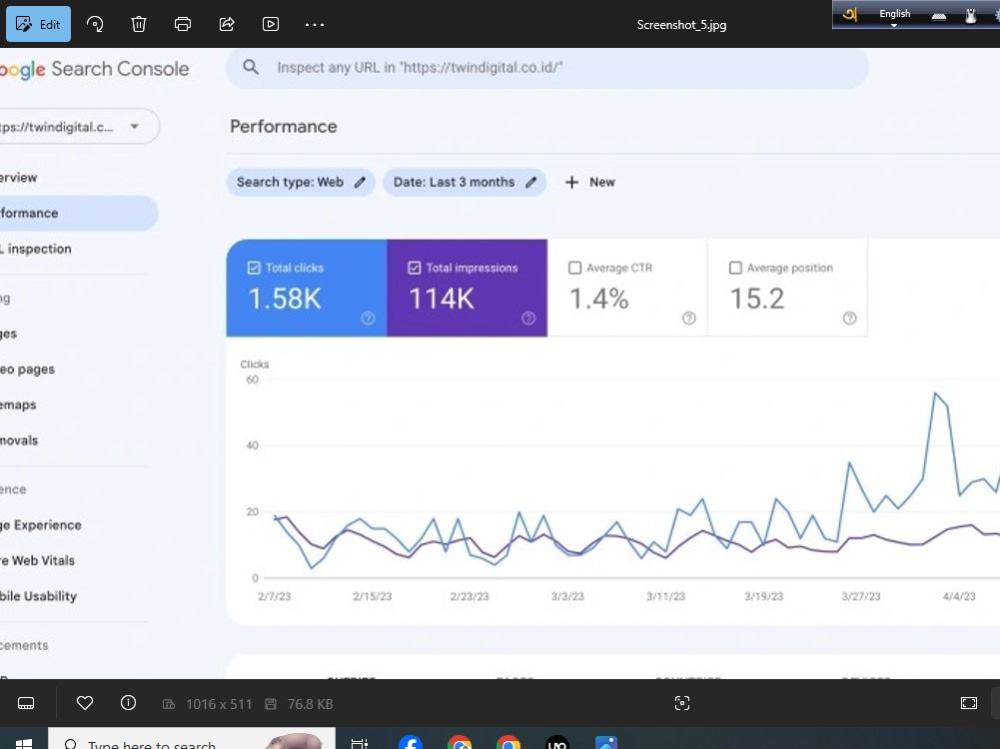Image resolution: width=1000 pixels, height=749 pixels.
Task: Toggle the Total impressions checkbox
Action: tap(414, 268)
